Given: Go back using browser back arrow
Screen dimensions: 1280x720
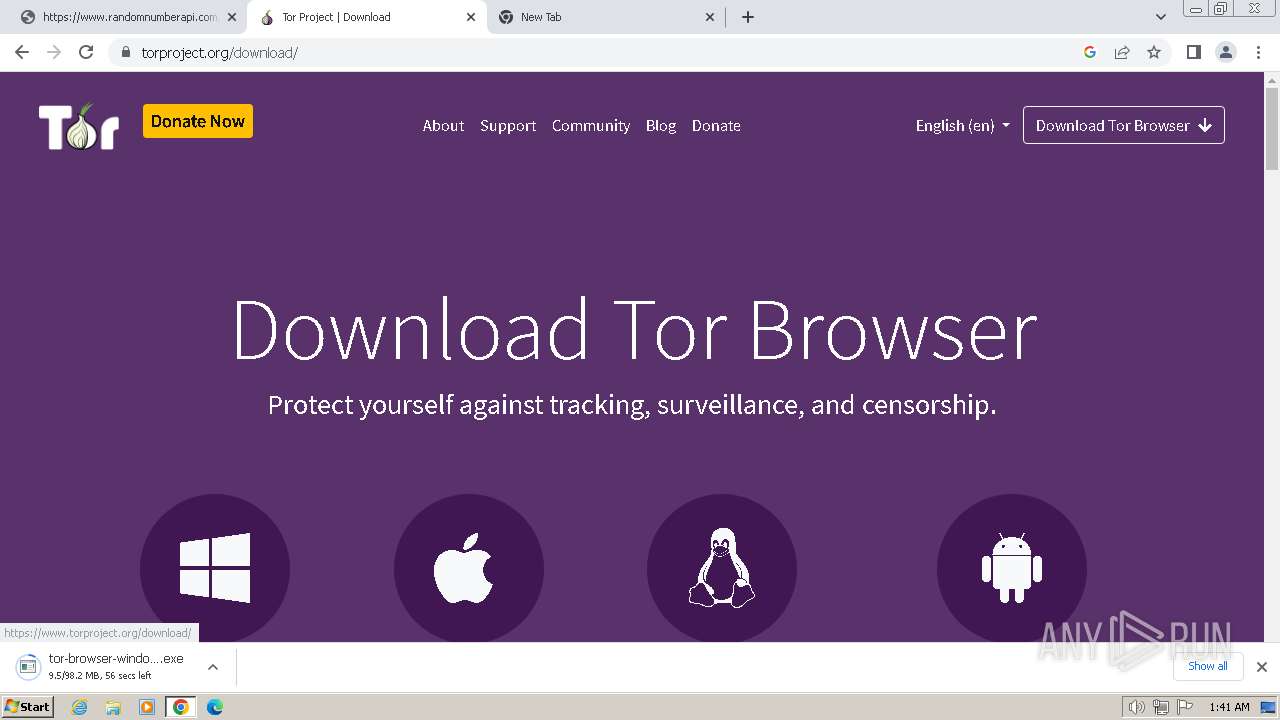Looking at the screenshot, I should 22,52.
